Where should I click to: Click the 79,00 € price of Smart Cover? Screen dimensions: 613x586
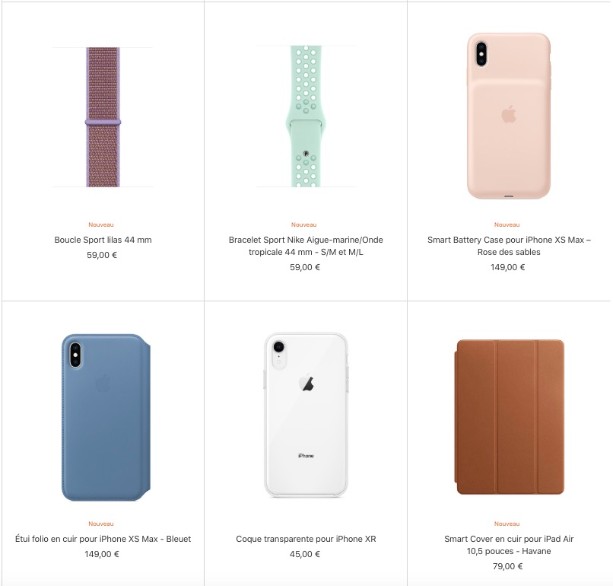click(508, 566)
